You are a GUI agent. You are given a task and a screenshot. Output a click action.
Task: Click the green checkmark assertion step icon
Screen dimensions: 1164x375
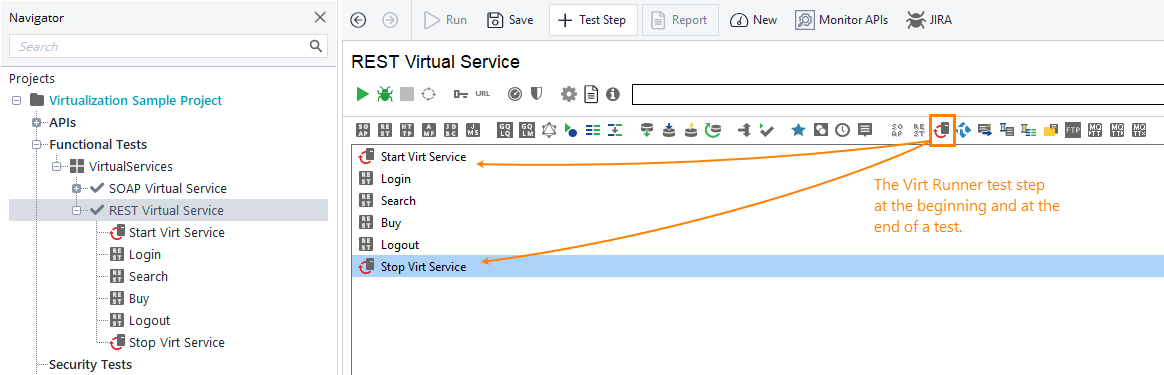(x=767, y=131)
